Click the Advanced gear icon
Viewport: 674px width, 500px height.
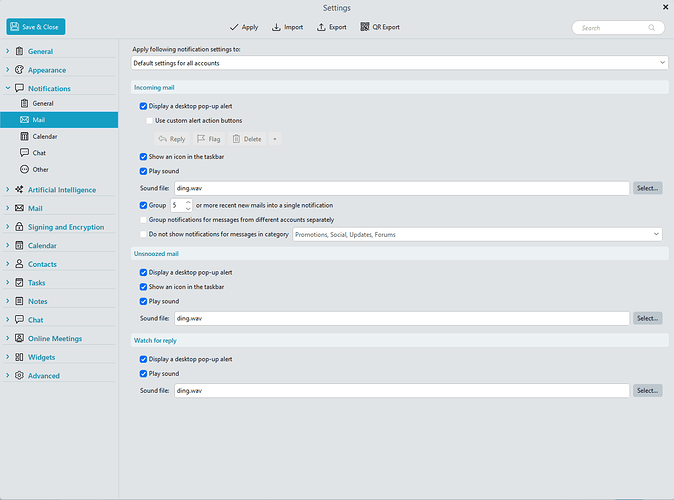19,375
